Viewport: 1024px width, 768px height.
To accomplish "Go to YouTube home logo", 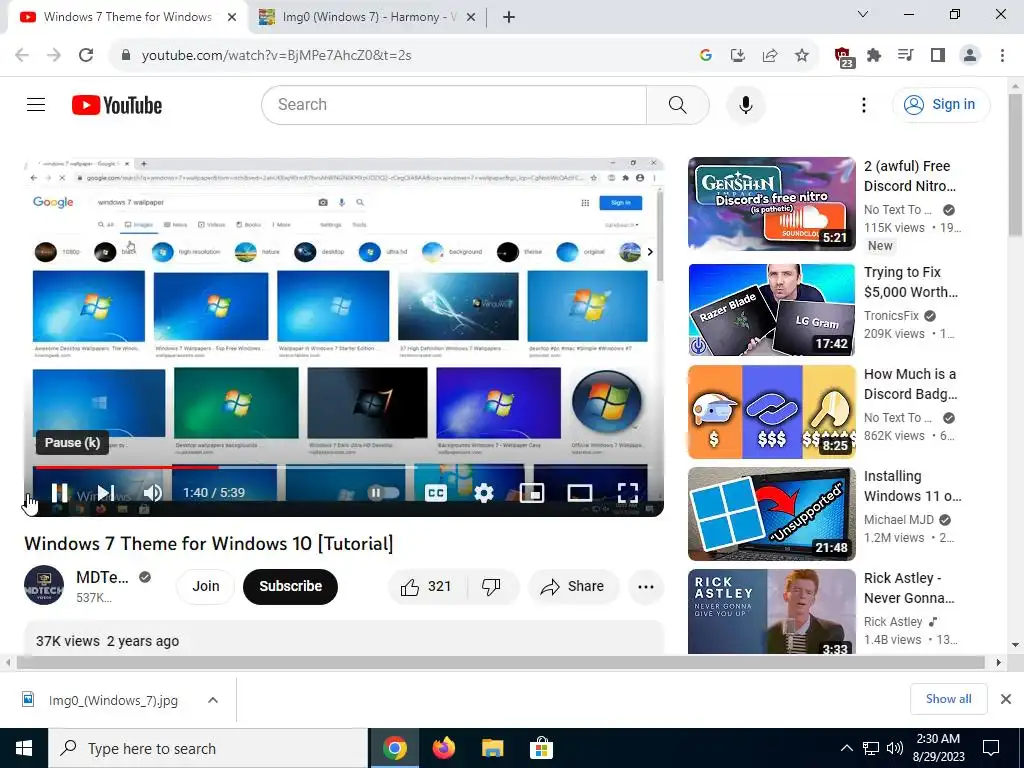I will pyautogui.click(x=117, y=104).
